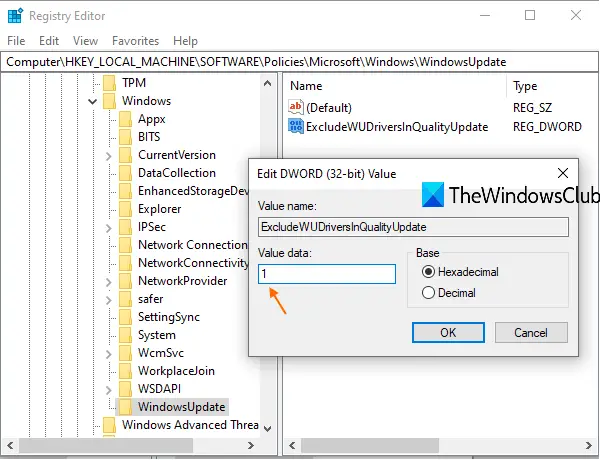This screenshot has height=460, width=600.
Task: Select the safer folder icon
Action: click(126, 299)
